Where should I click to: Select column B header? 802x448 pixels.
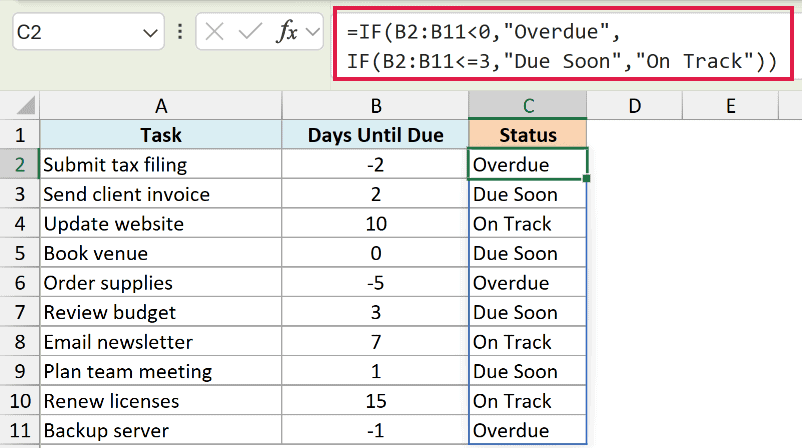click(375, 106)
